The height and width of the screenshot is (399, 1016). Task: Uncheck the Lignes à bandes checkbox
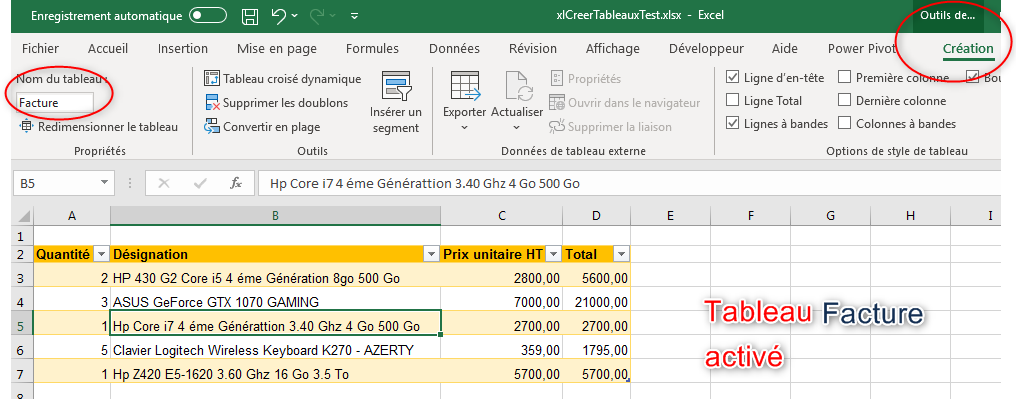[733, 123]
